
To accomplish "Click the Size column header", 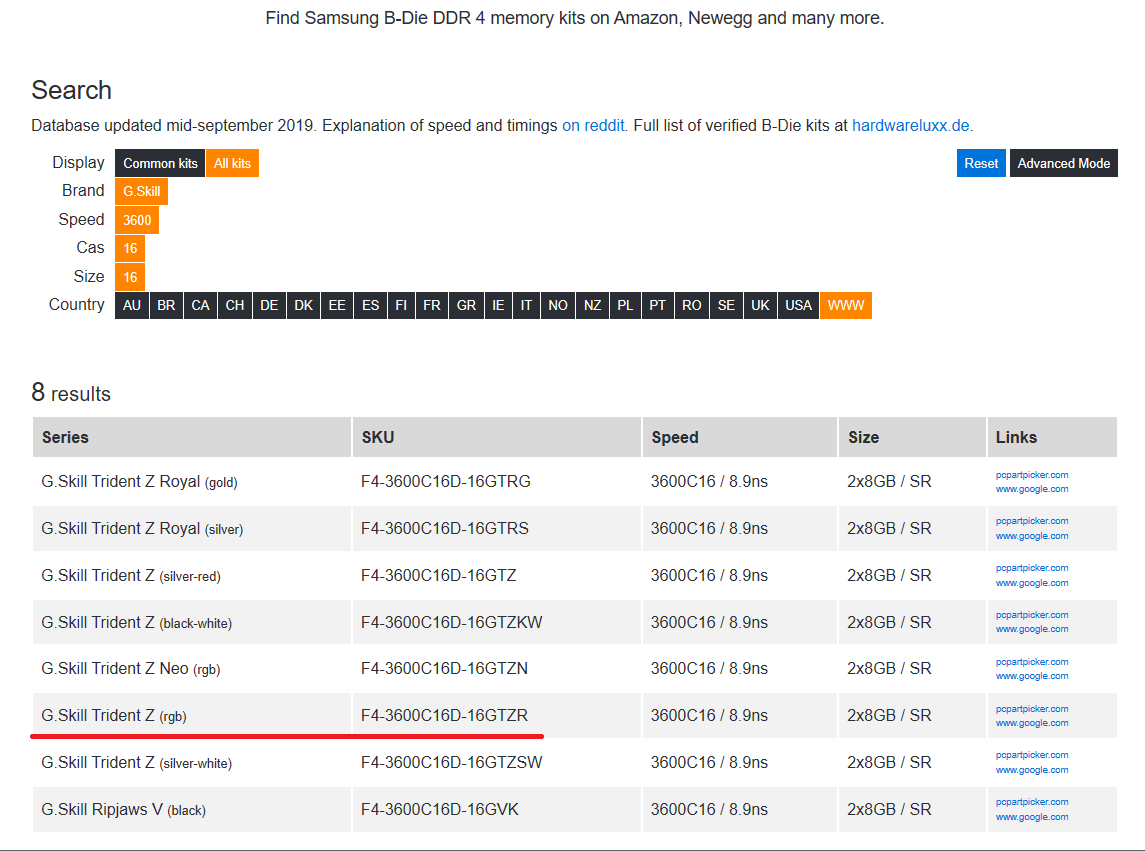I will (912, 437).
